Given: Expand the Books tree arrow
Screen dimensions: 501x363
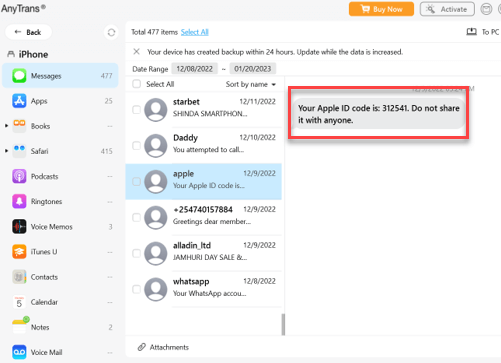Looking at the screenshot, I should point(6,126).
